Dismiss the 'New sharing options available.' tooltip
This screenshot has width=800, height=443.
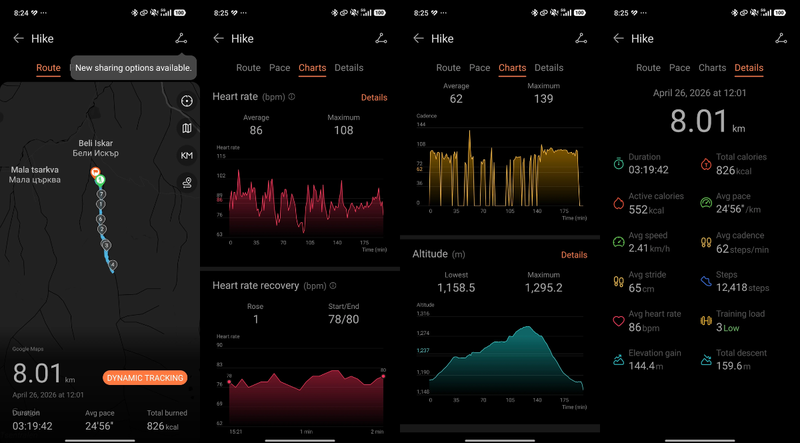[134, 67]
